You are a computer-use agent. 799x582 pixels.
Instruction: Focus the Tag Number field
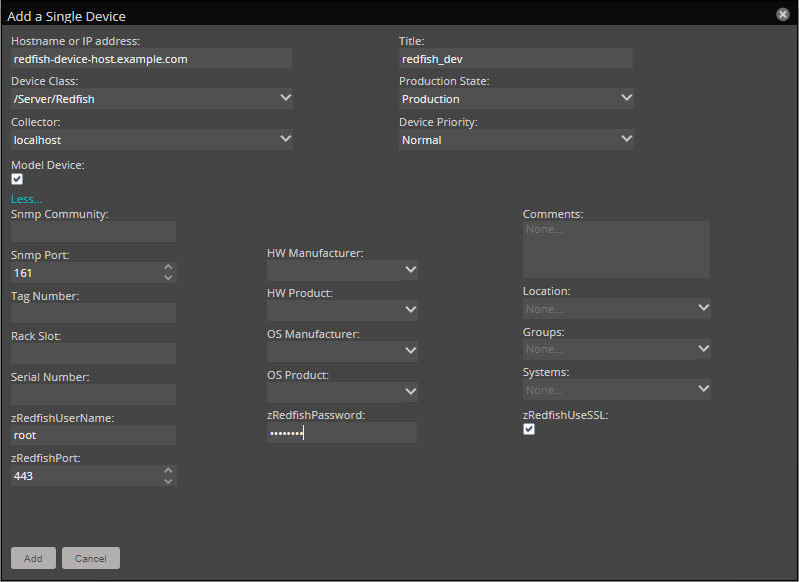coord(93,313)
